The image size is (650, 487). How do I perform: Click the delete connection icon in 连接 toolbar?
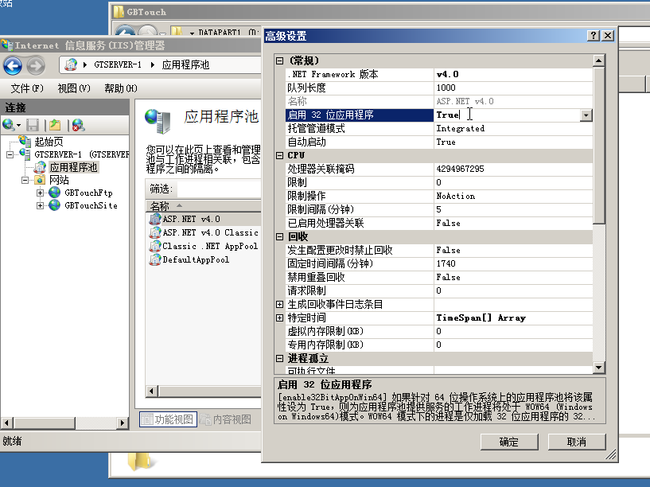pyautogui.click(x=78, y=125)
